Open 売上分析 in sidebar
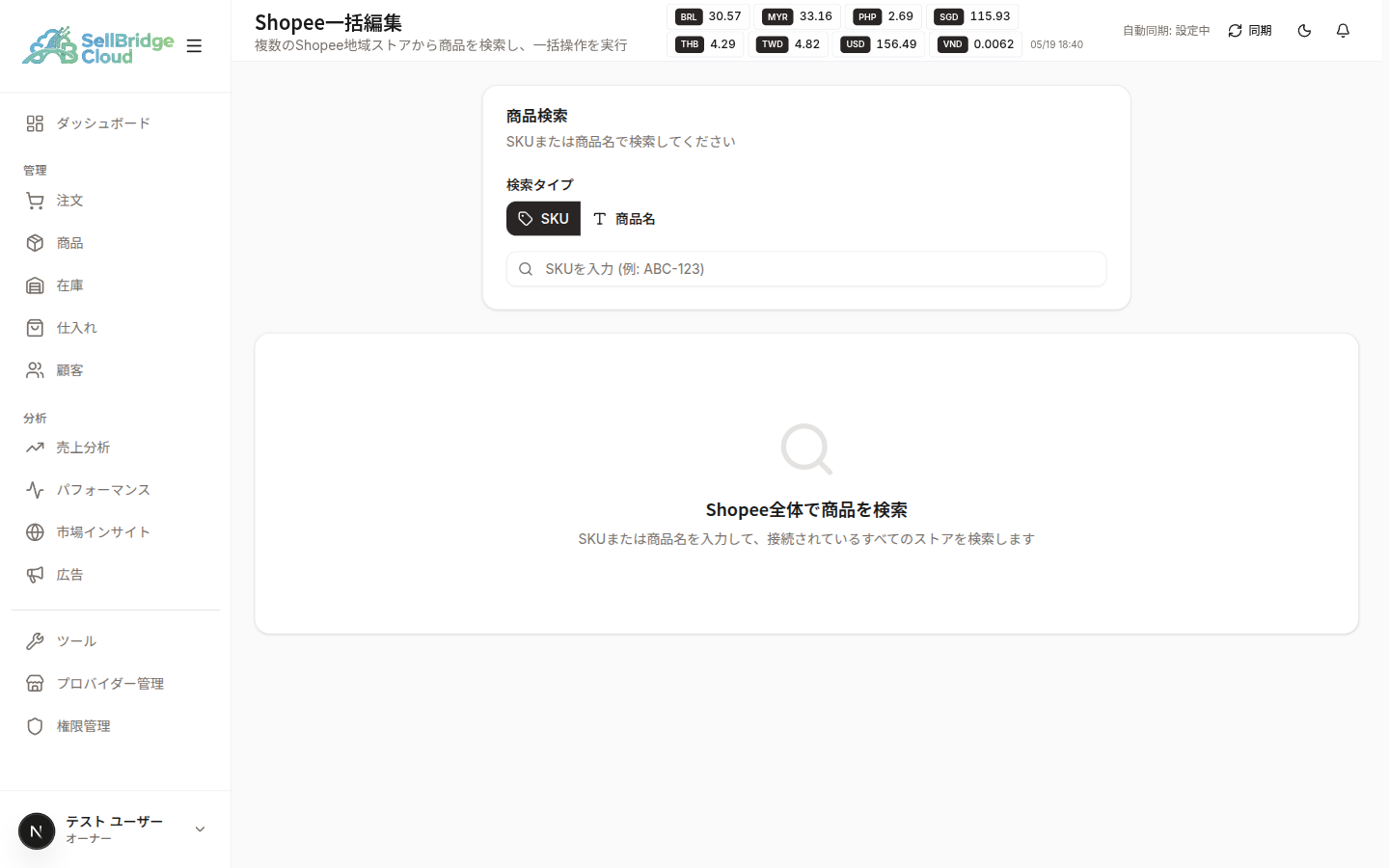 point(116,448)
